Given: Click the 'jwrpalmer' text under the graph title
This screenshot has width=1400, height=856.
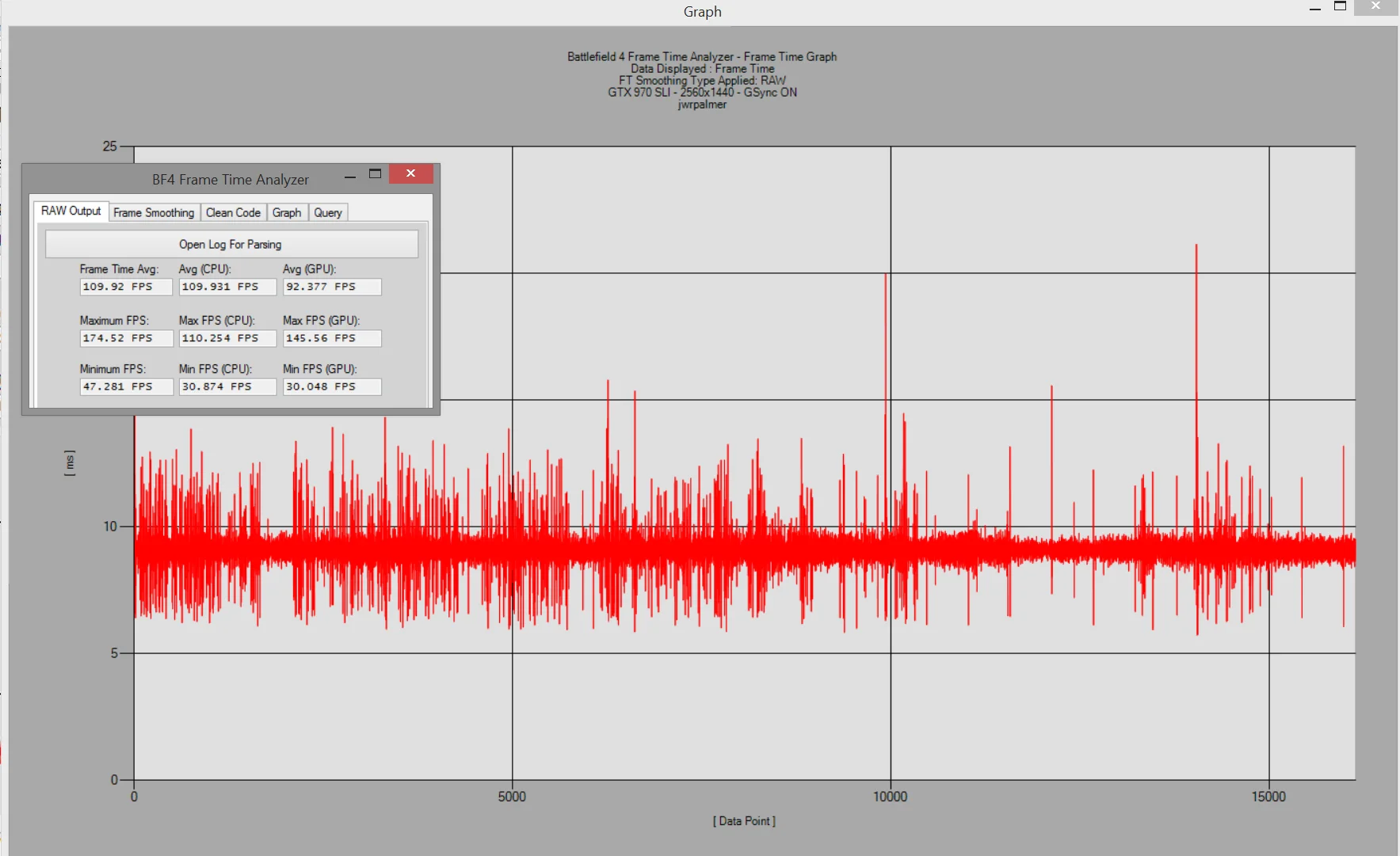Looking at the screenshot, I should pyautogui.click(x=702, y=105).
